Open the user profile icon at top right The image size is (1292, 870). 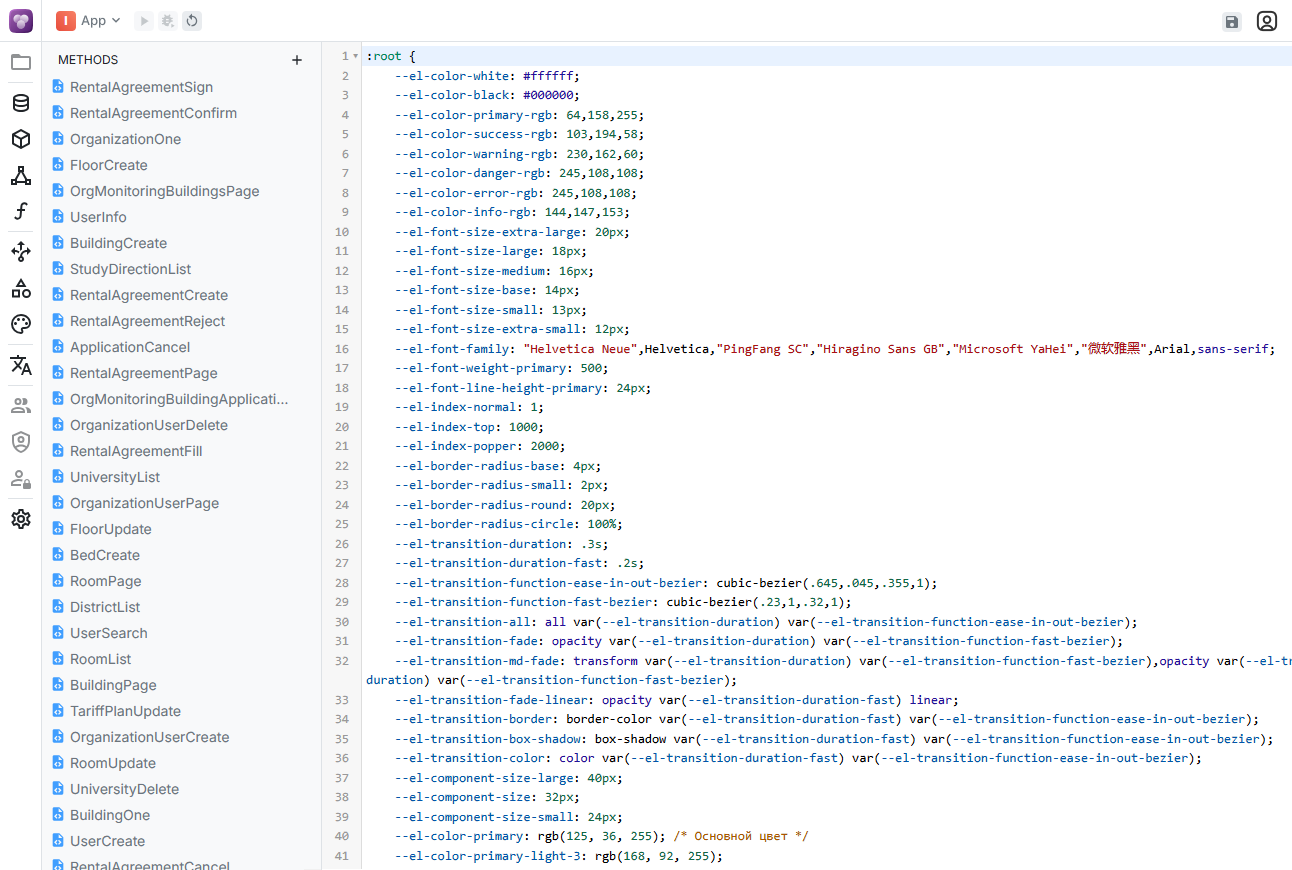(1267, 21)
